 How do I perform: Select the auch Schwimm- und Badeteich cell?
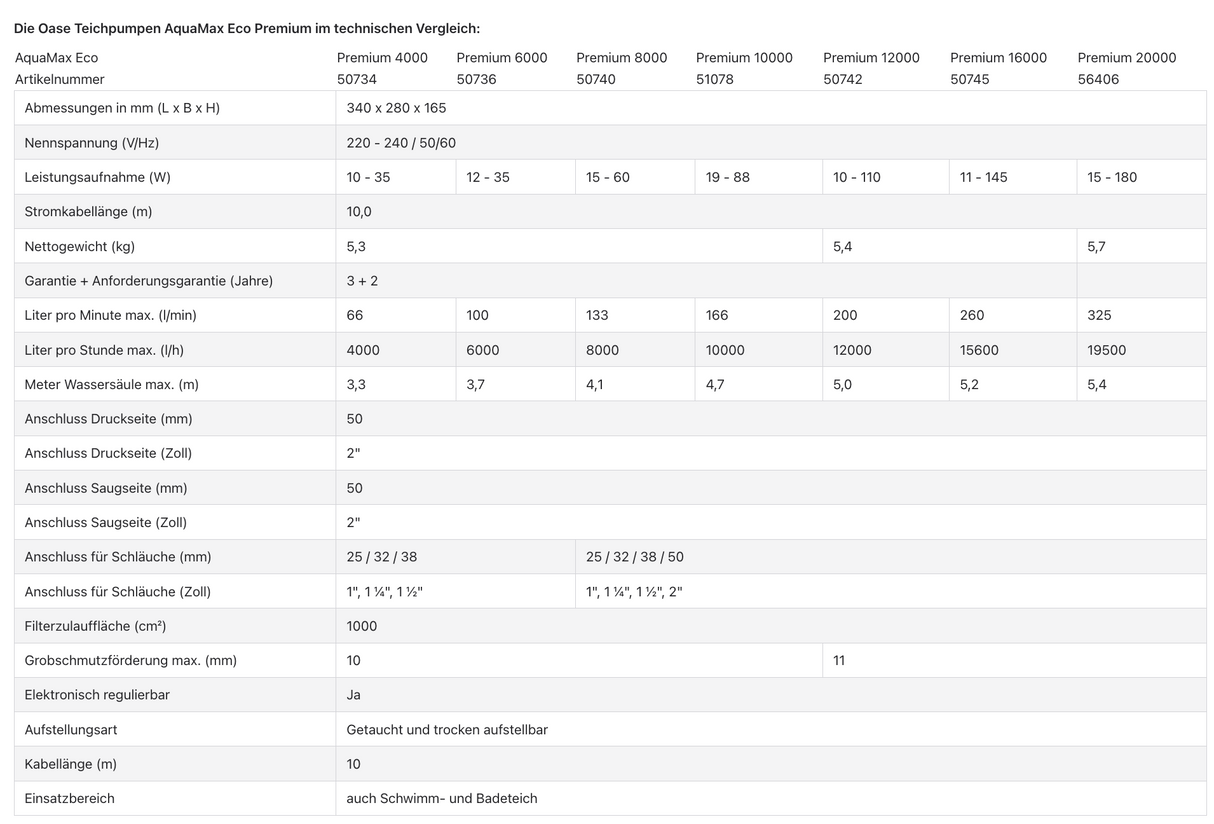(x=442, y=798)
